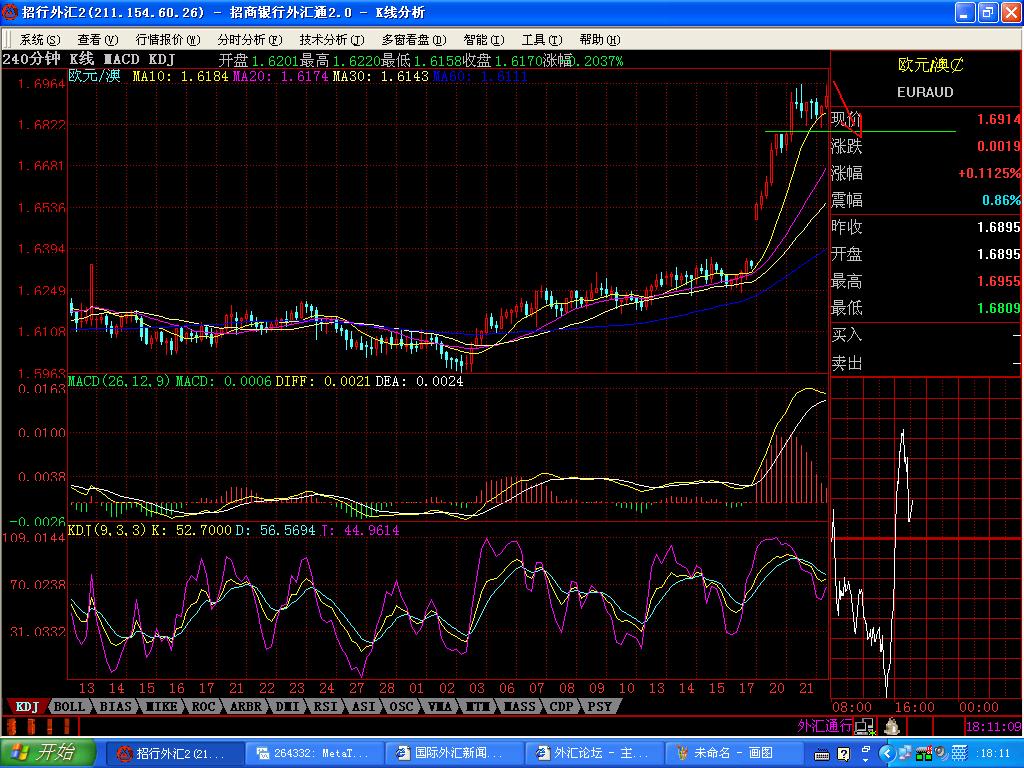The image size is (1024, 768).
Task: Click the taskbar clock showing 18:11
Action: [993, 754]
